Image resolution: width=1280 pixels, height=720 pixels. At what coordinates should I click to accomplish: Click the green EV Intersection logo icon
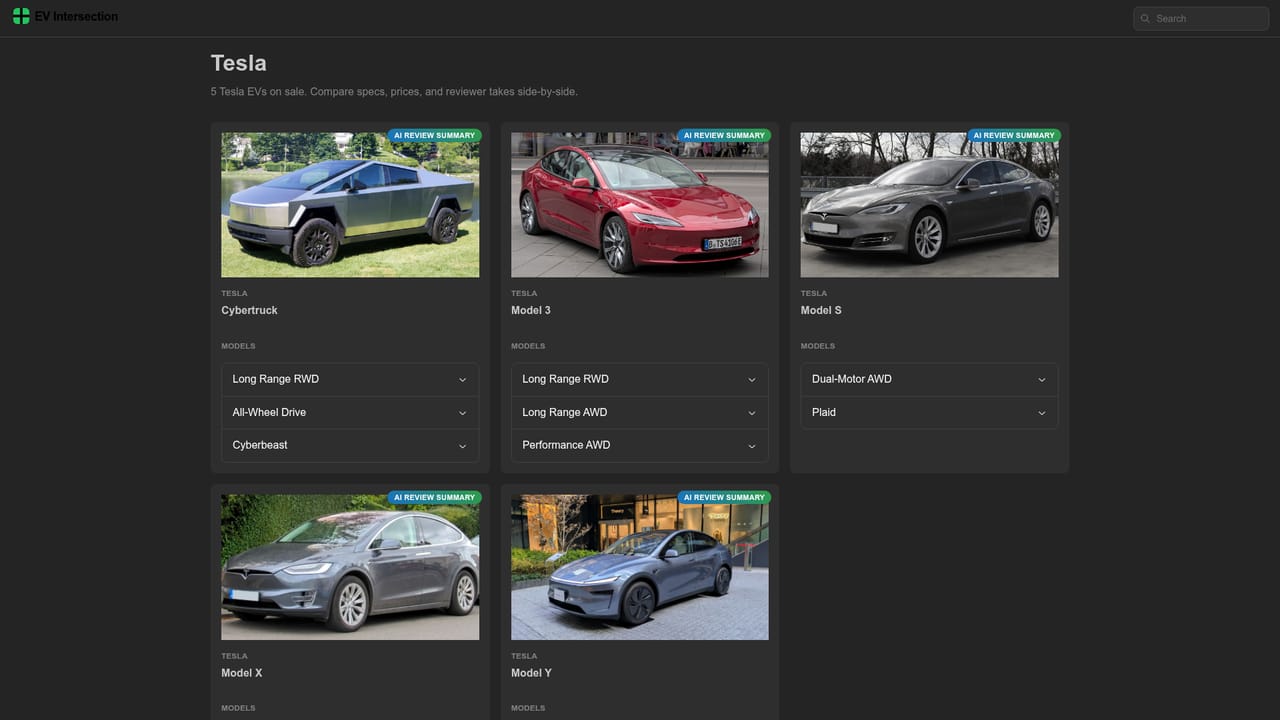pyautogui.click(x=21, y=16)
